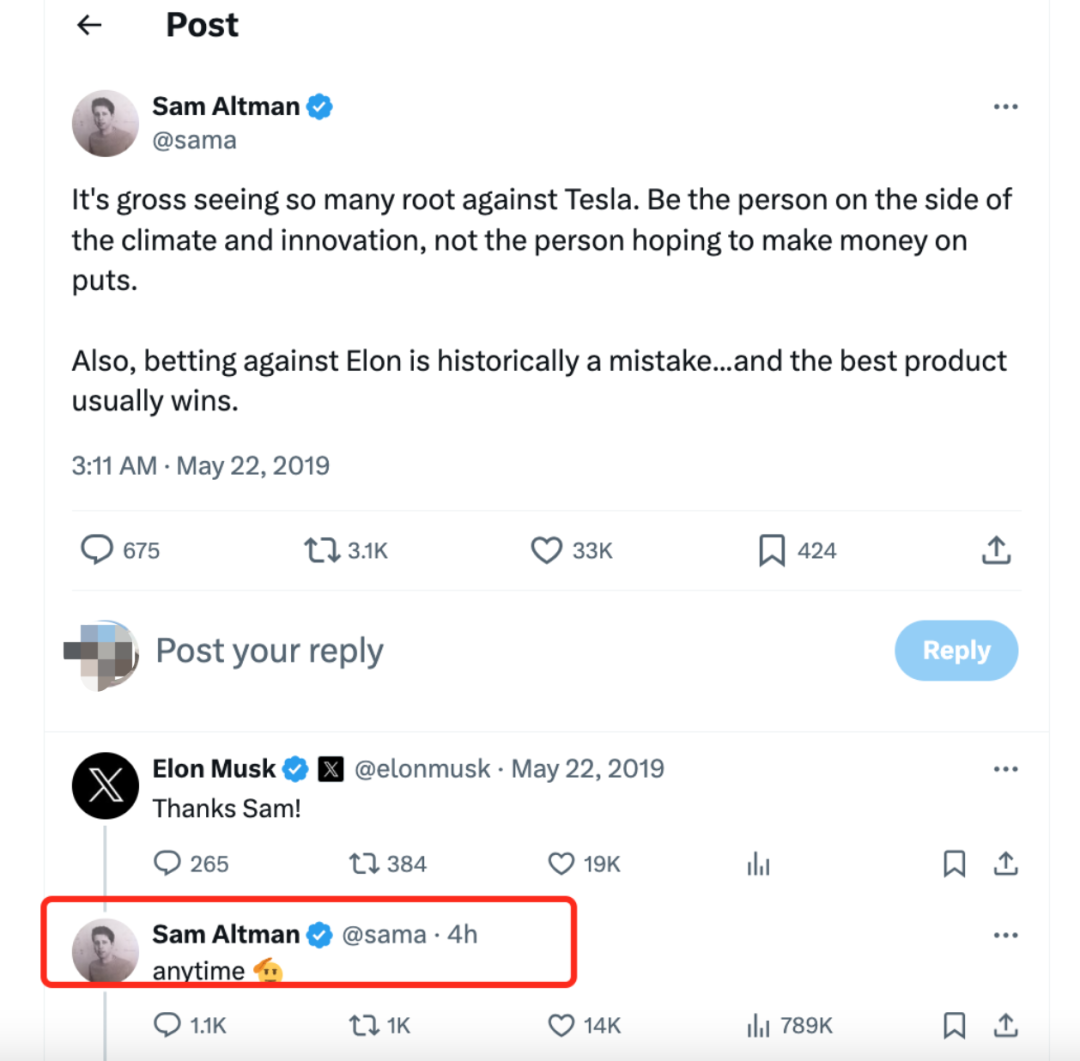This screenshot has height=1061, width=1080.
Task: Click the reply icon showing 675
Action: click(x=96, y=550)
